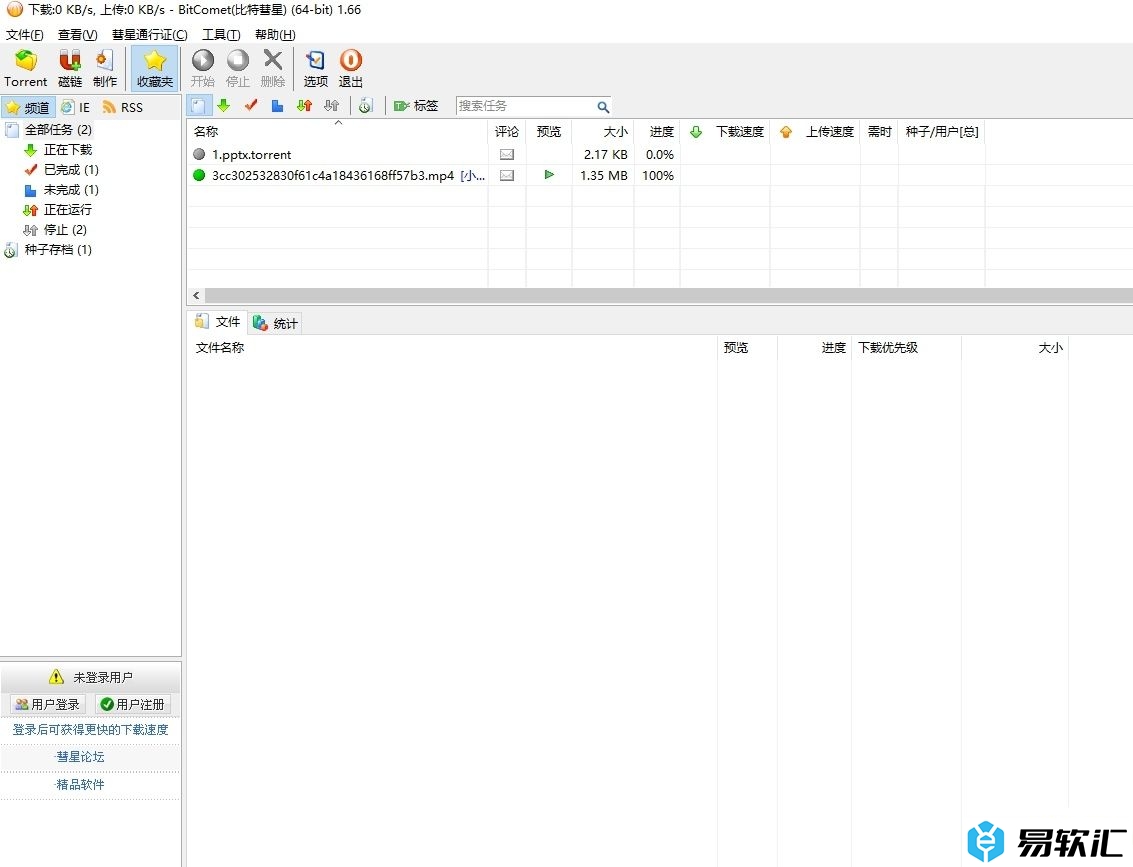Image resolution: width=1133 pixels, height=867 pixels.
Task: Click the comment envelope icon for mp4 task
Action: (507, 176)
